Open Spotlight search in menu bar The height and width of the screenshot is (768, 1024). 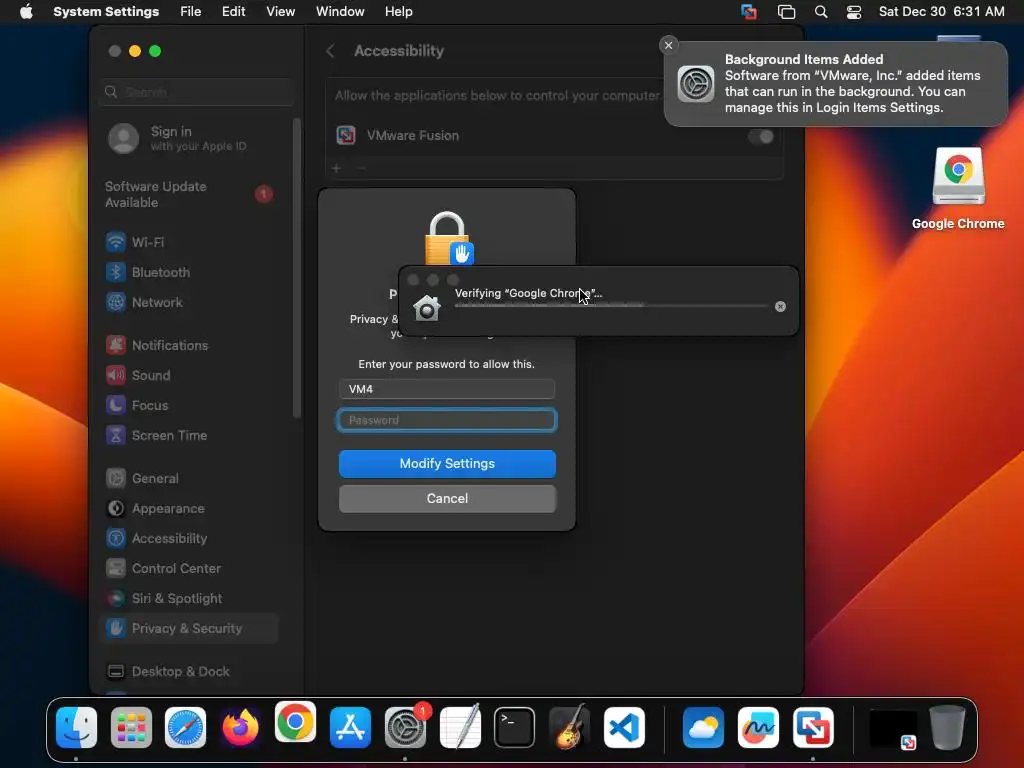click(821, 12)
